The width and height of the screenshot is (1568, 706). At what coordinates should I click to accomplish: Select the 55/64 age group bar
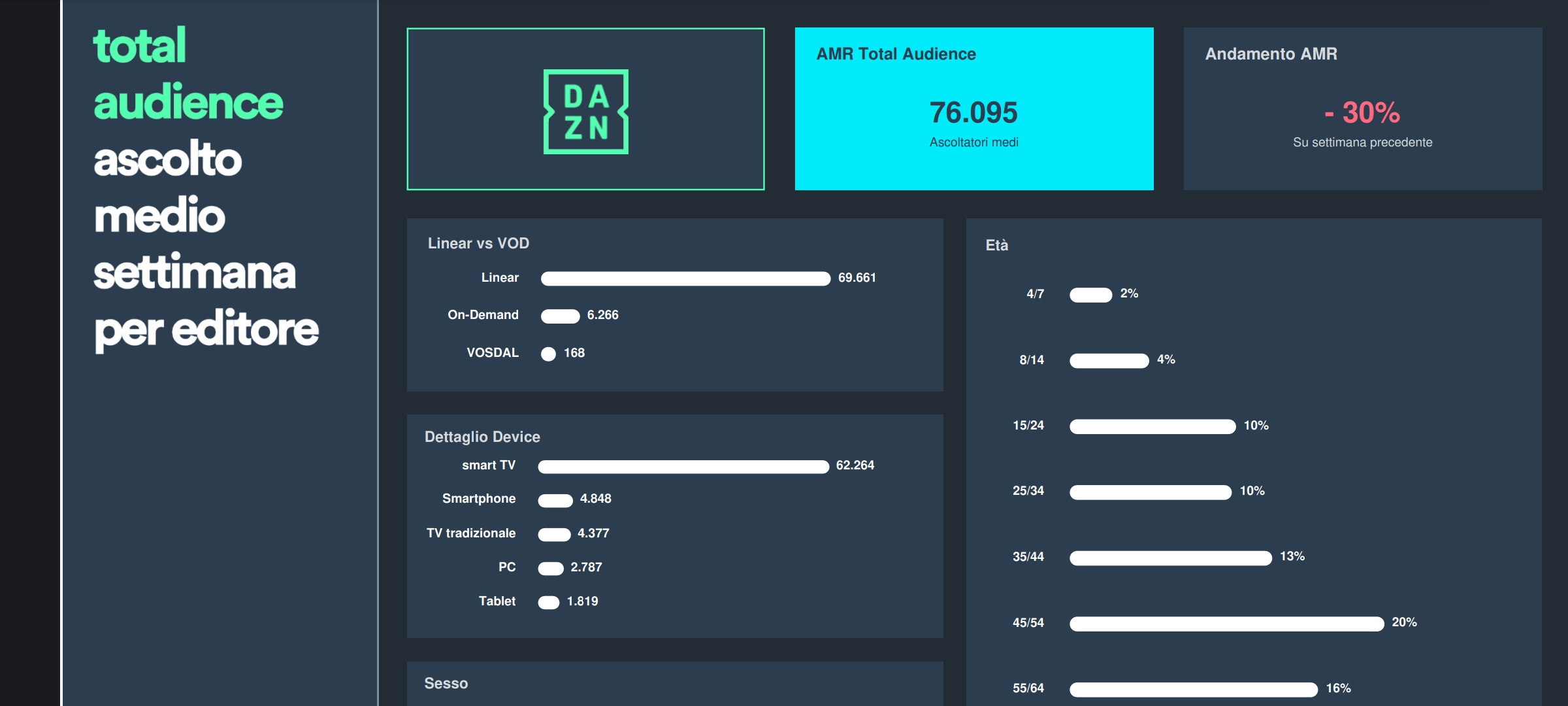point(1194,690)
